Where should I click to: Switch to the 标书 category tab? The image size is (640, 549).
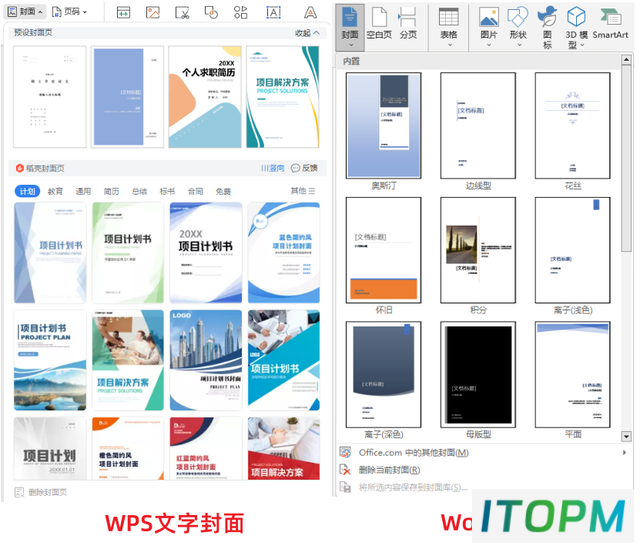[167, 191]
